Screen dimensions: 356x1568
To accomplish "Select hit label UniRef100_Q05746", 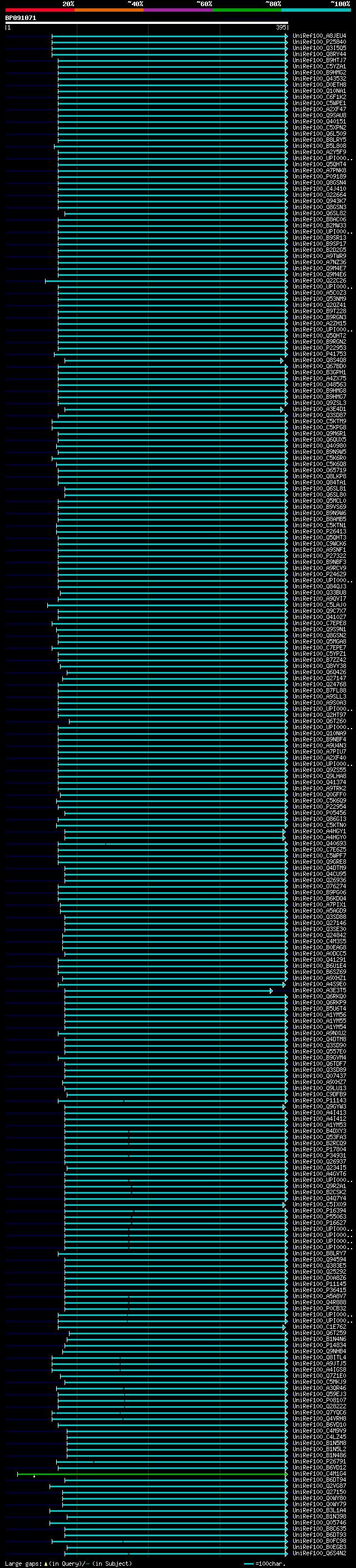I will click(319, 1522).
